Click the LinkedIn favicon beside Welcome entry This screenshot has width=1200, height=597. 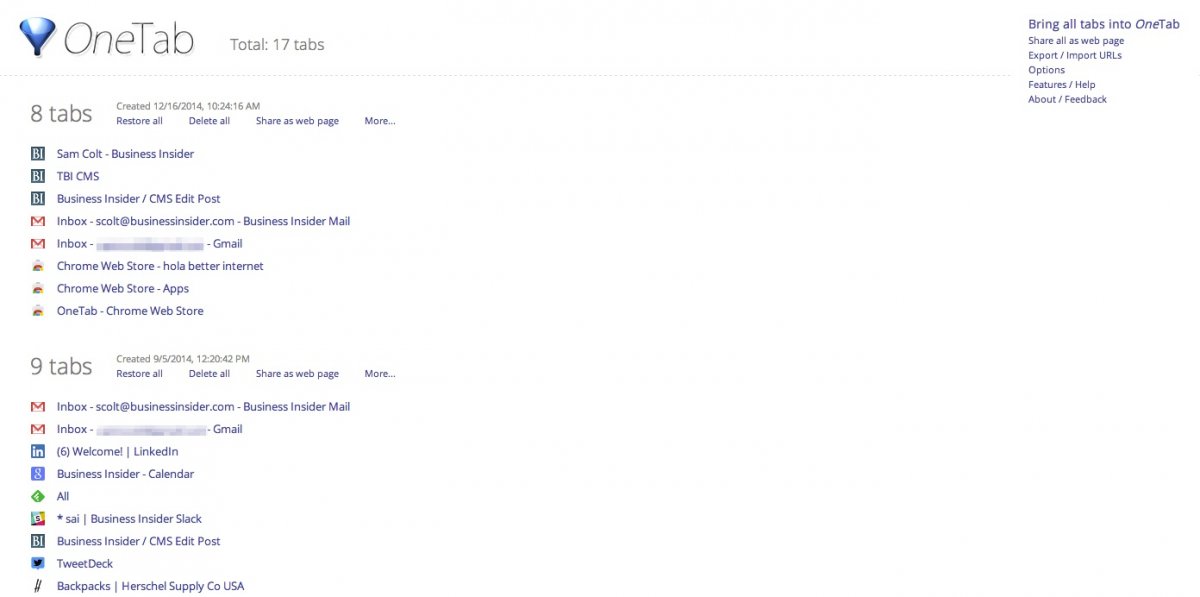click(x=38, y=452)
